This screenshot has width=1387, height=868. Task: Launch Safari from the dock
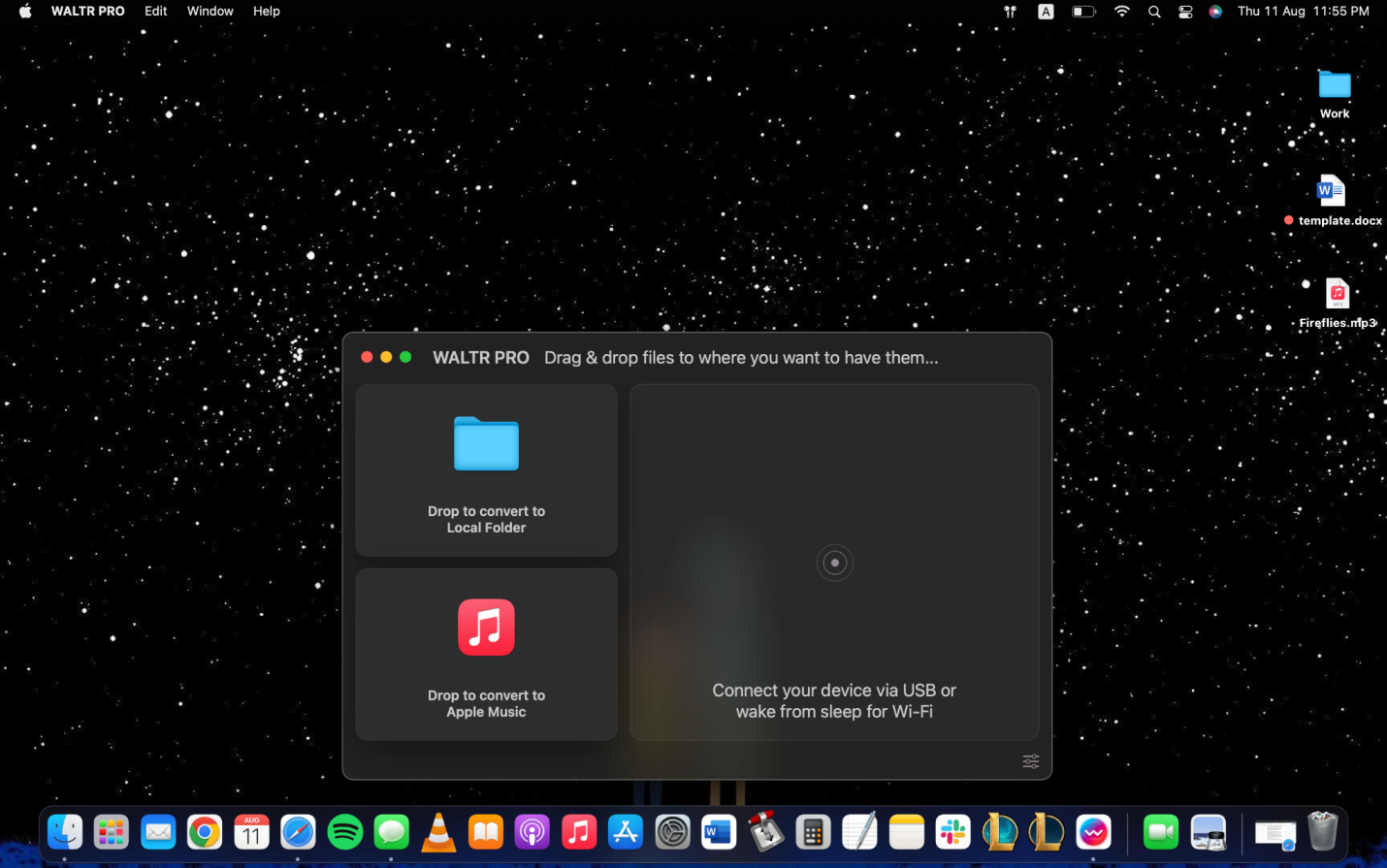(x=298, y=832)
